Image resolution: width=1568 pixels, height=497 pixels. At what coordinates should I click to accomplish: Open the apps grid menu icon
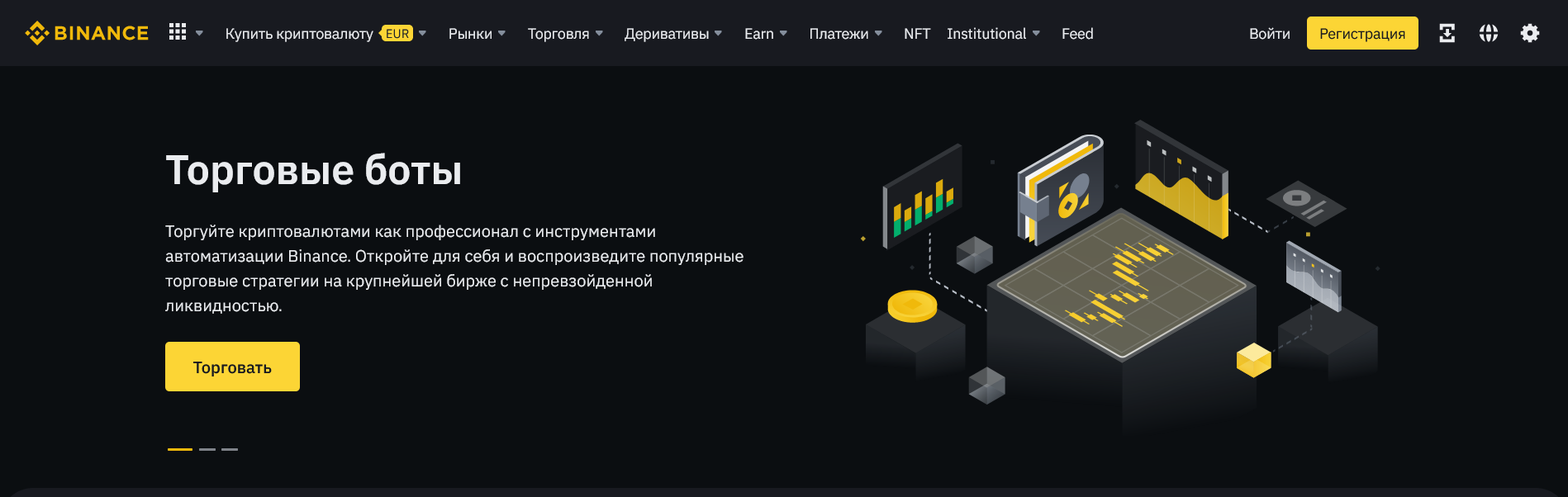pyautogui.click(x=178, y=32)
